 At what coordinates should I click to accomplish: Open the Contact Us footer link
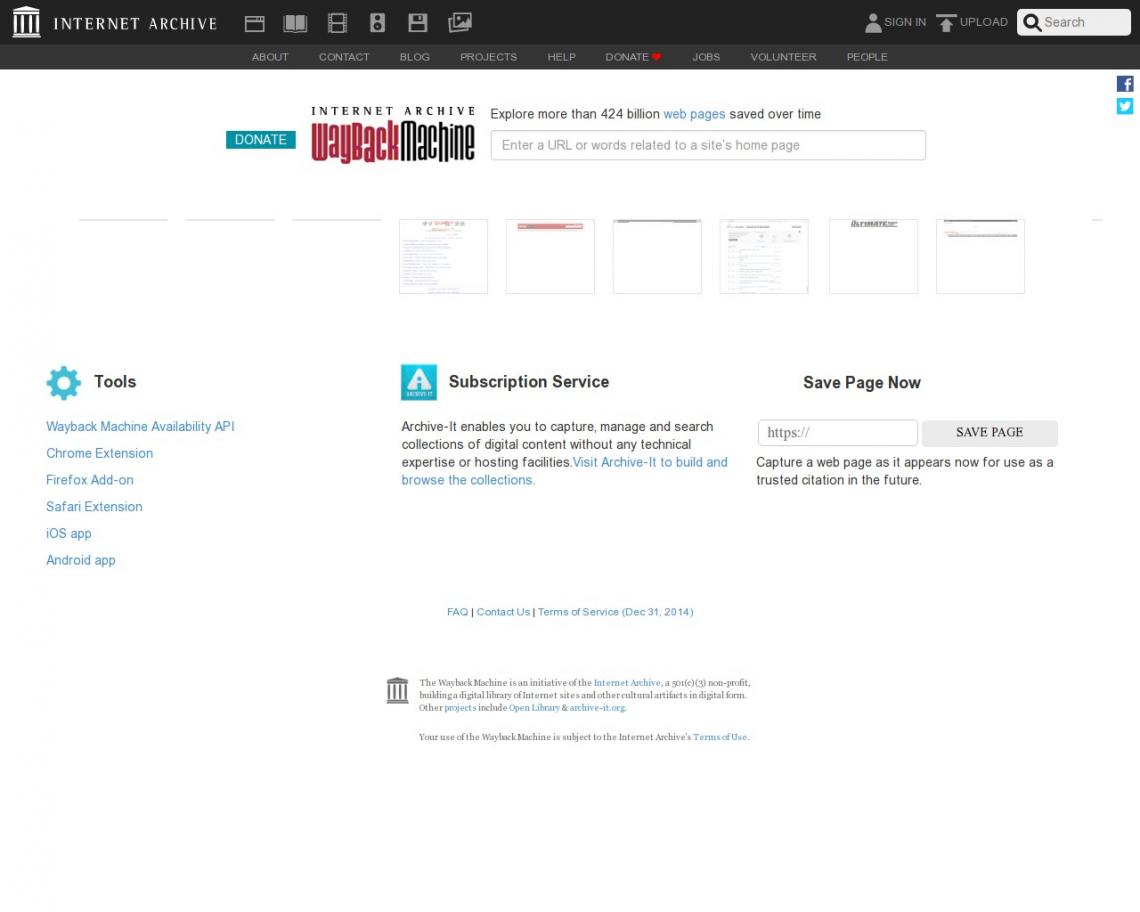pyautogui.click(x=503, y=612)
